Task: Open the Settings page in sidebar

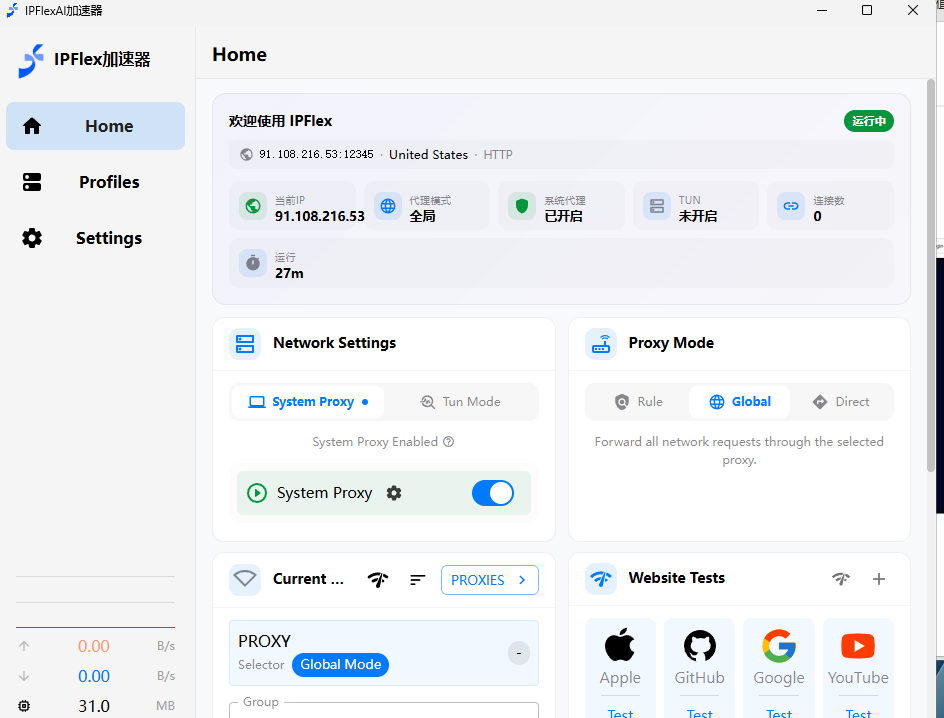Action: coord(95,238)
